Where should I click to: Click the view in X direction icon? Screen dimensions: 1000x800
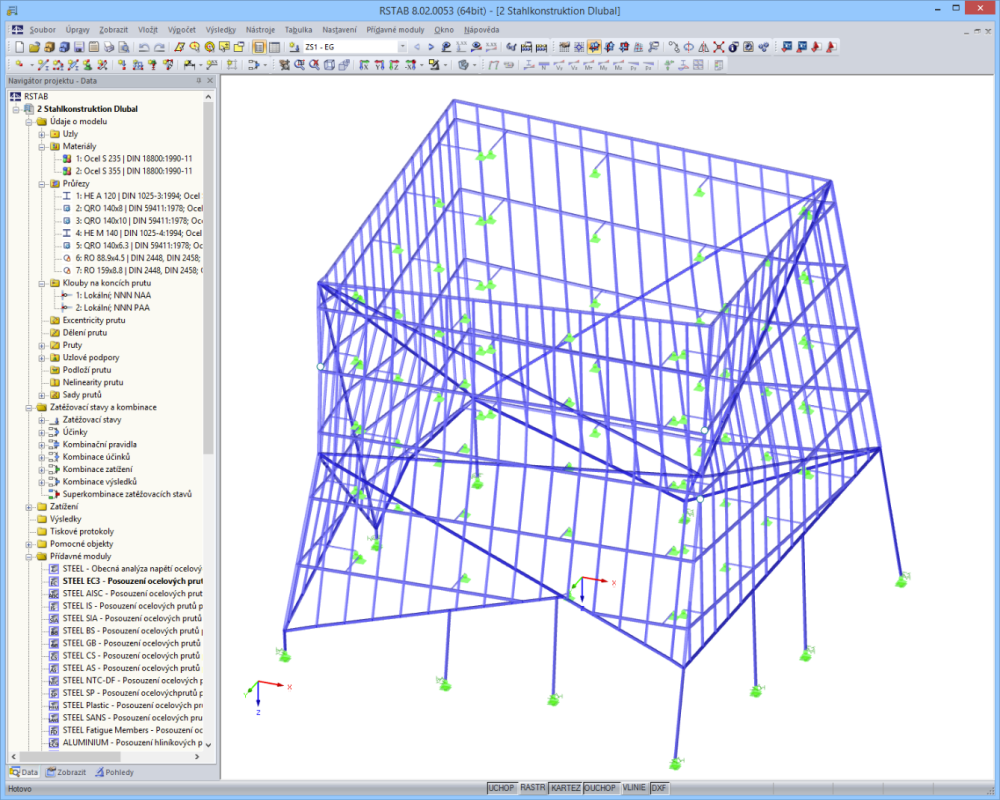(x=364, y=64)
